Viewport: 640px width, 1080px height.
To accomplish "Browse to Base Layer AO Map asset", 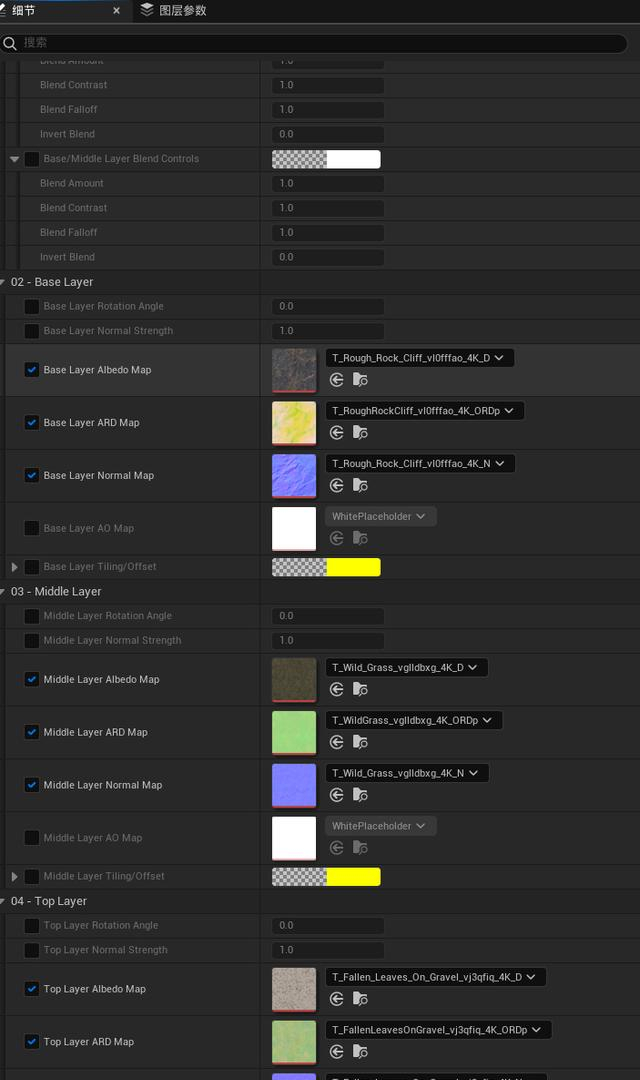I will tap(360, 538).
